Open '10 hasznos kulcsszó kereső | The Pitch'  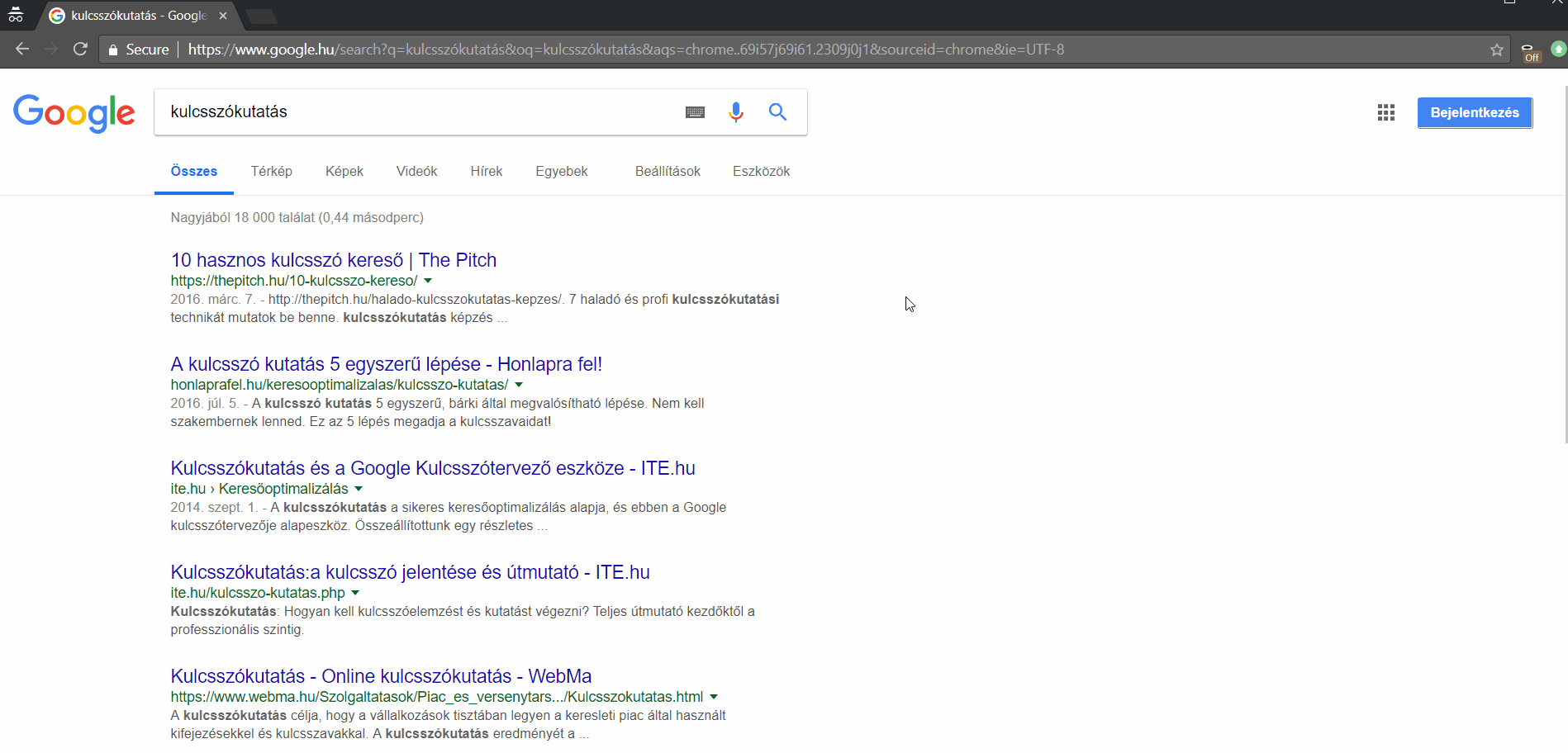coord(334,260)
